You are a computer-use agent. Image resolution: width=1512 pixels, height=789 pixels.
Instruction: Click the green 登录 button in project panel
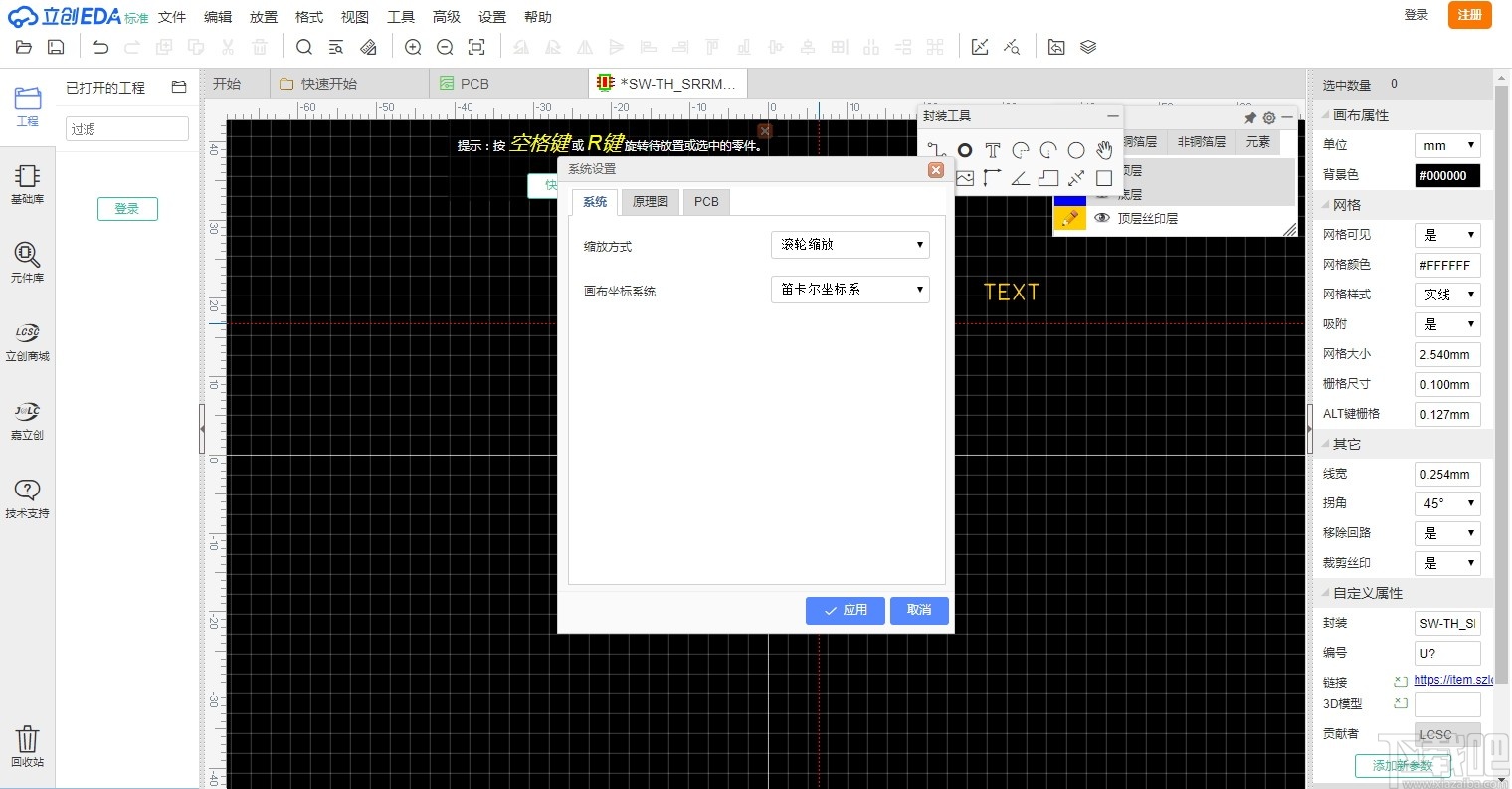tap(127, 209)
